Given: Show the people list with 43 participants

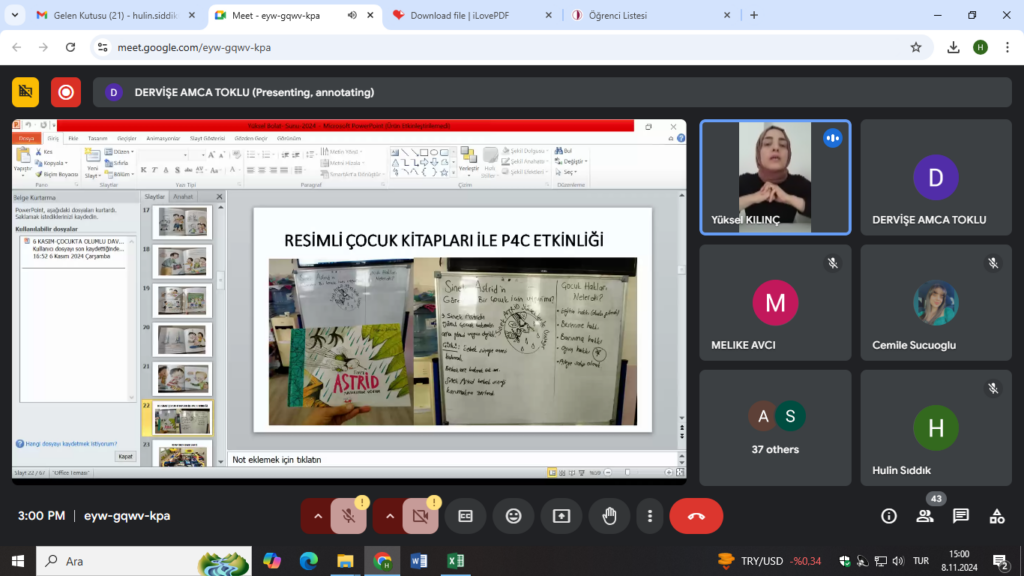Looking at the screenshot, I should pyautogui.click(x=925, y=516).
